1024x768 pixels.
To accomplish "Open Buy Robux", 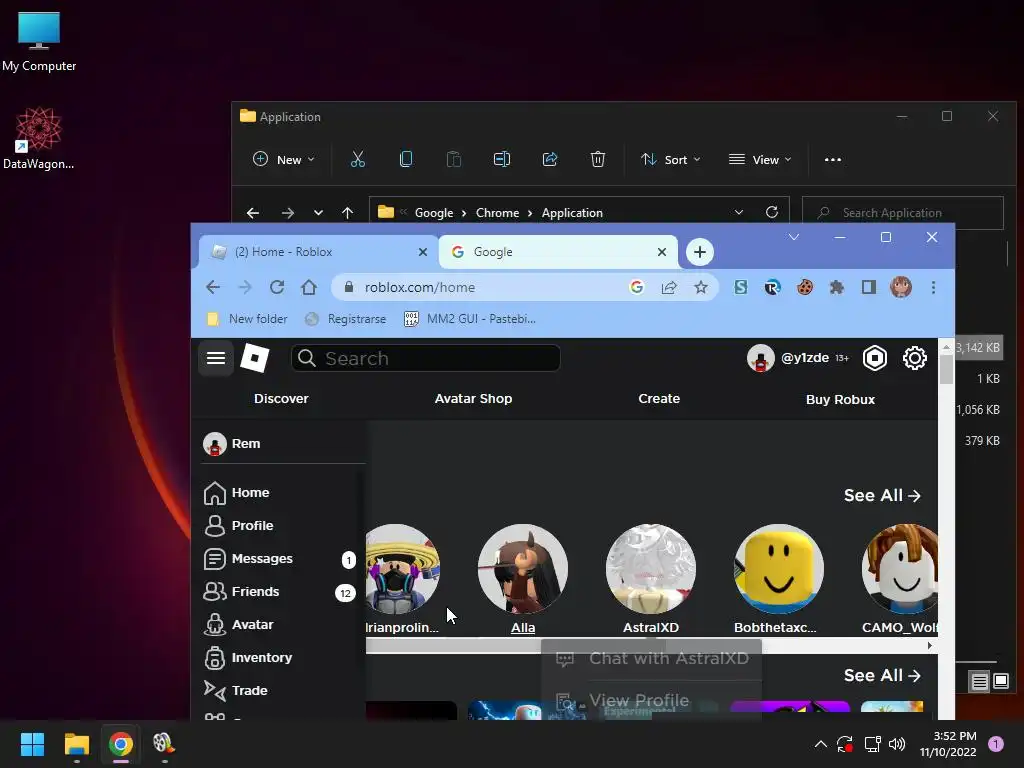I will click(x=840, y=399).
